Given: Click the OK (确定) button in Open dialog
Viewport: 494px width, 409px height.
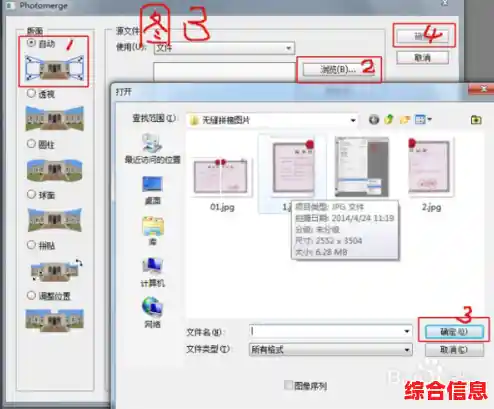Looking at the screenshot, I should [x=454, y=332].
